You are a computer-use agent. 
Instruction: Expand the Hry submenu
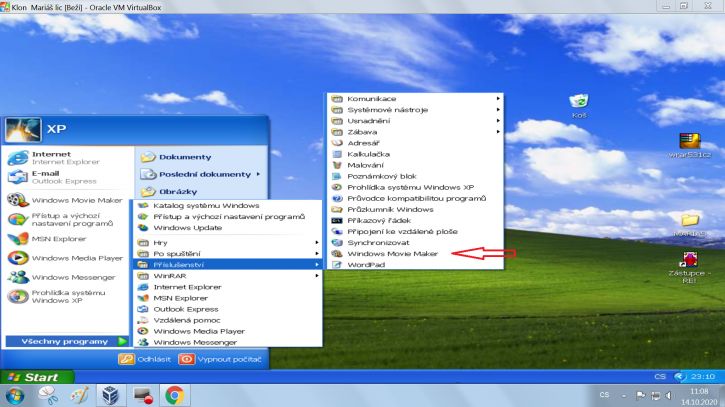(x=227, y=242)
